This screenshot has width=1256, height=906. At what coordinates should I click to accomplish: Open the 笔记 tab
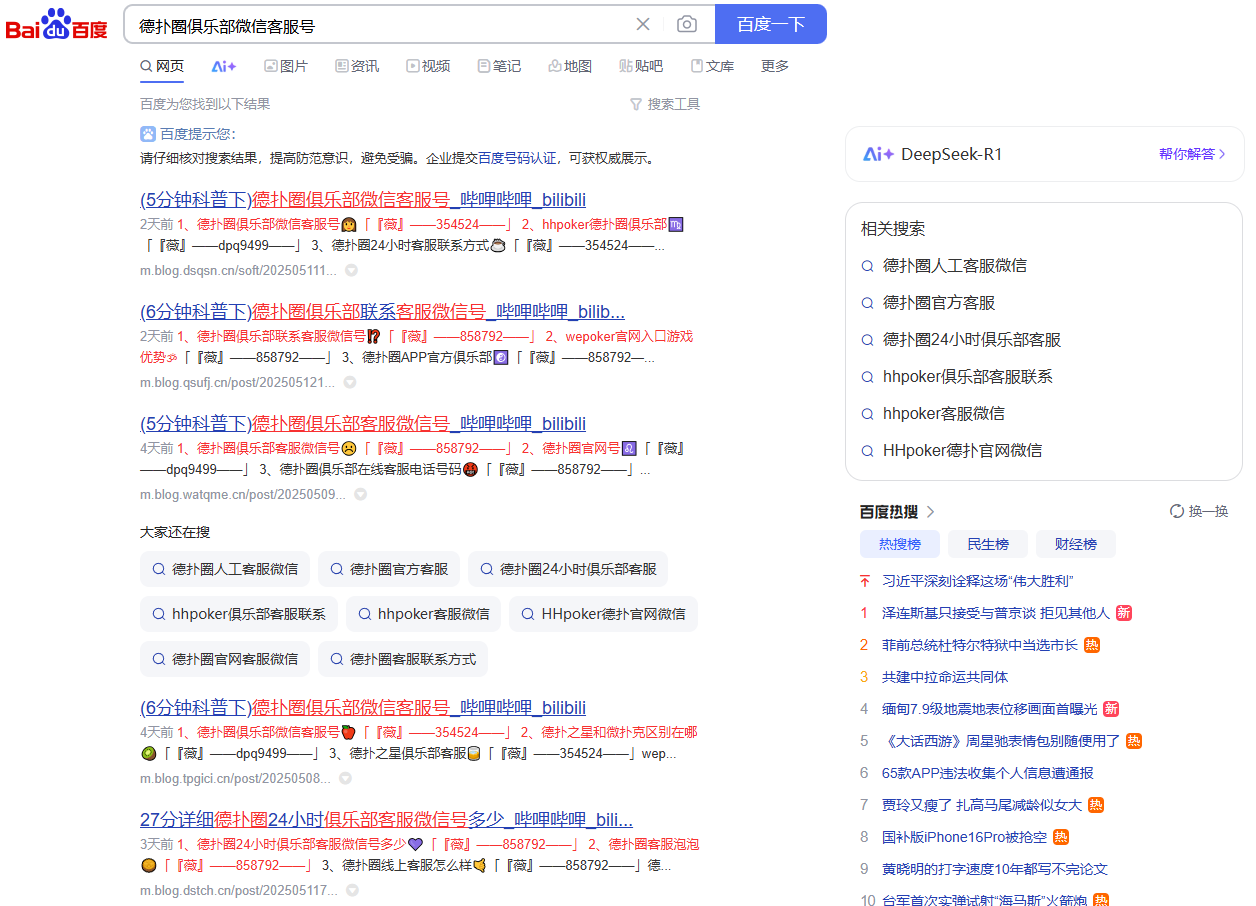(x=499, y=66)
